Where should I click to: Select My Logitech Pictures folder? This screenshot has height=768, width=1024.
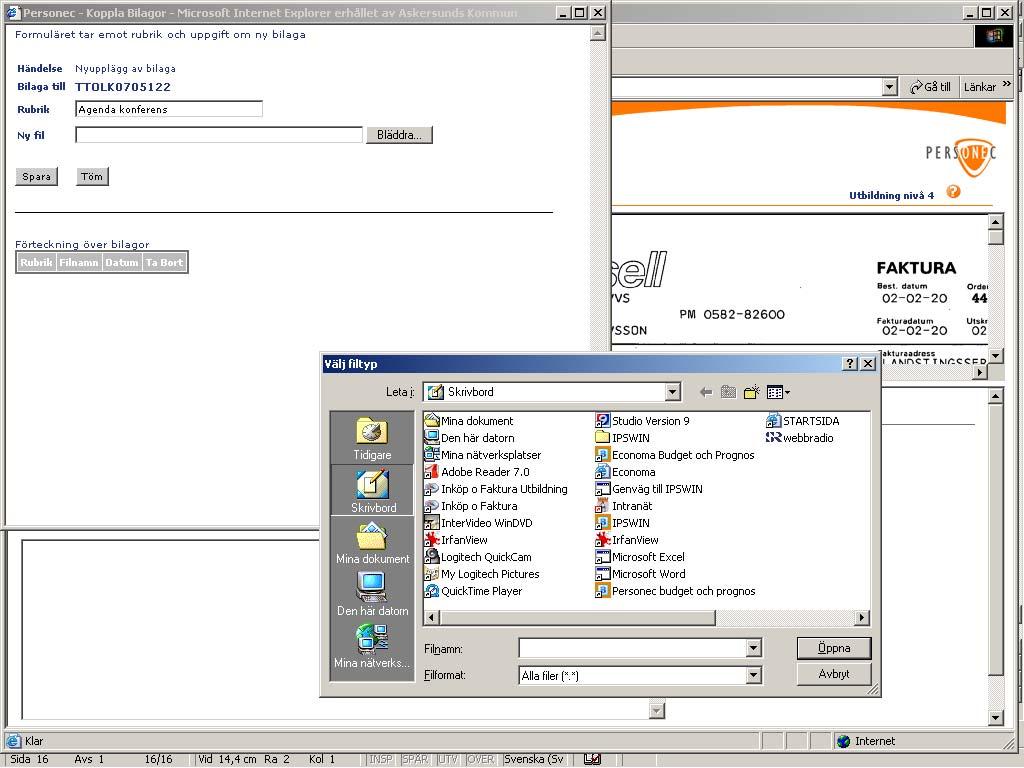[482, 573]
